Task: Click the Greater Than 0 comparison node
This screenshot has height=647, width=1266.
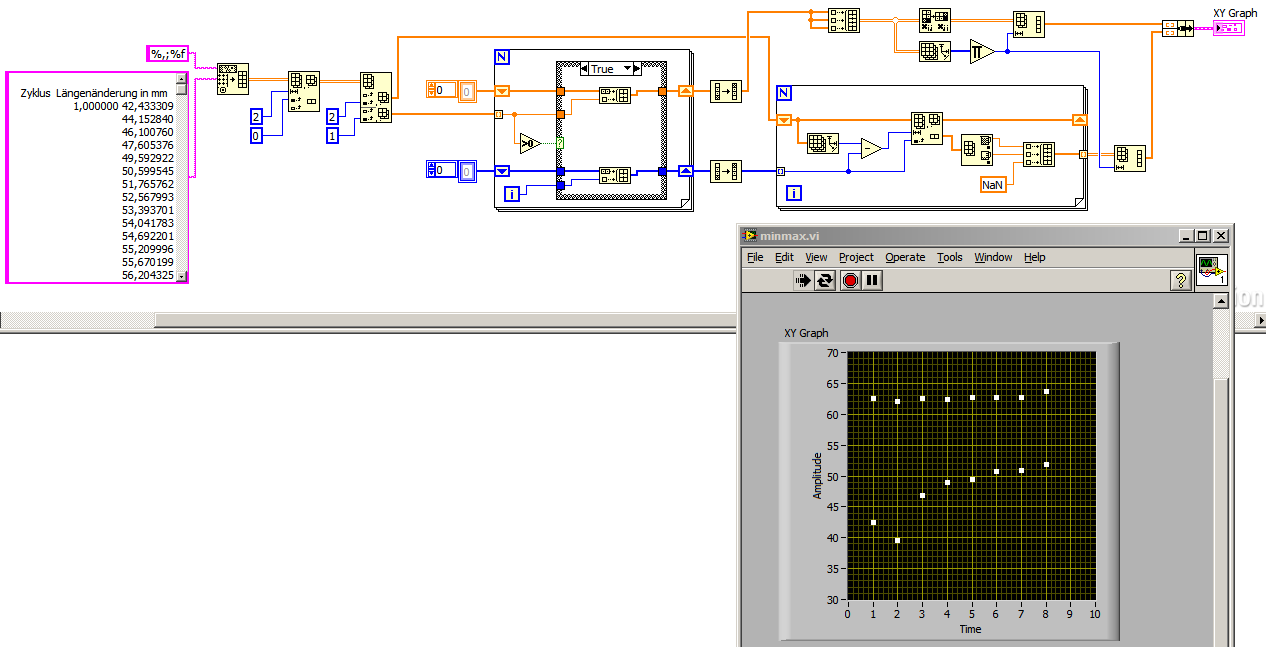Action: coord(530,143)
